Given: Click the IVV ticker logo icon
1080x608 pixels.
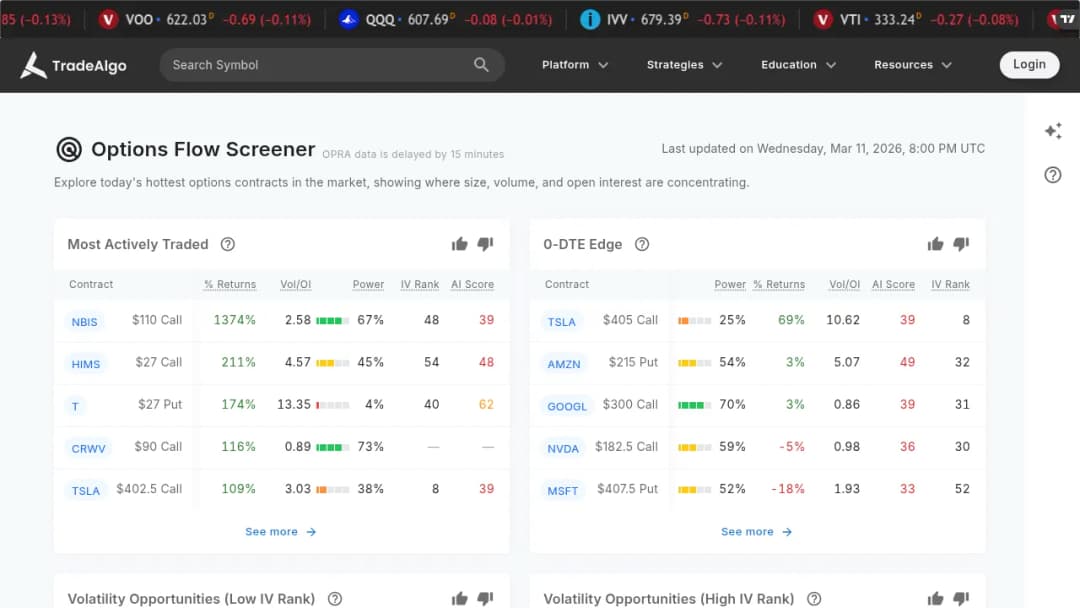Looking at the screenshot, I should coord(590,19).
